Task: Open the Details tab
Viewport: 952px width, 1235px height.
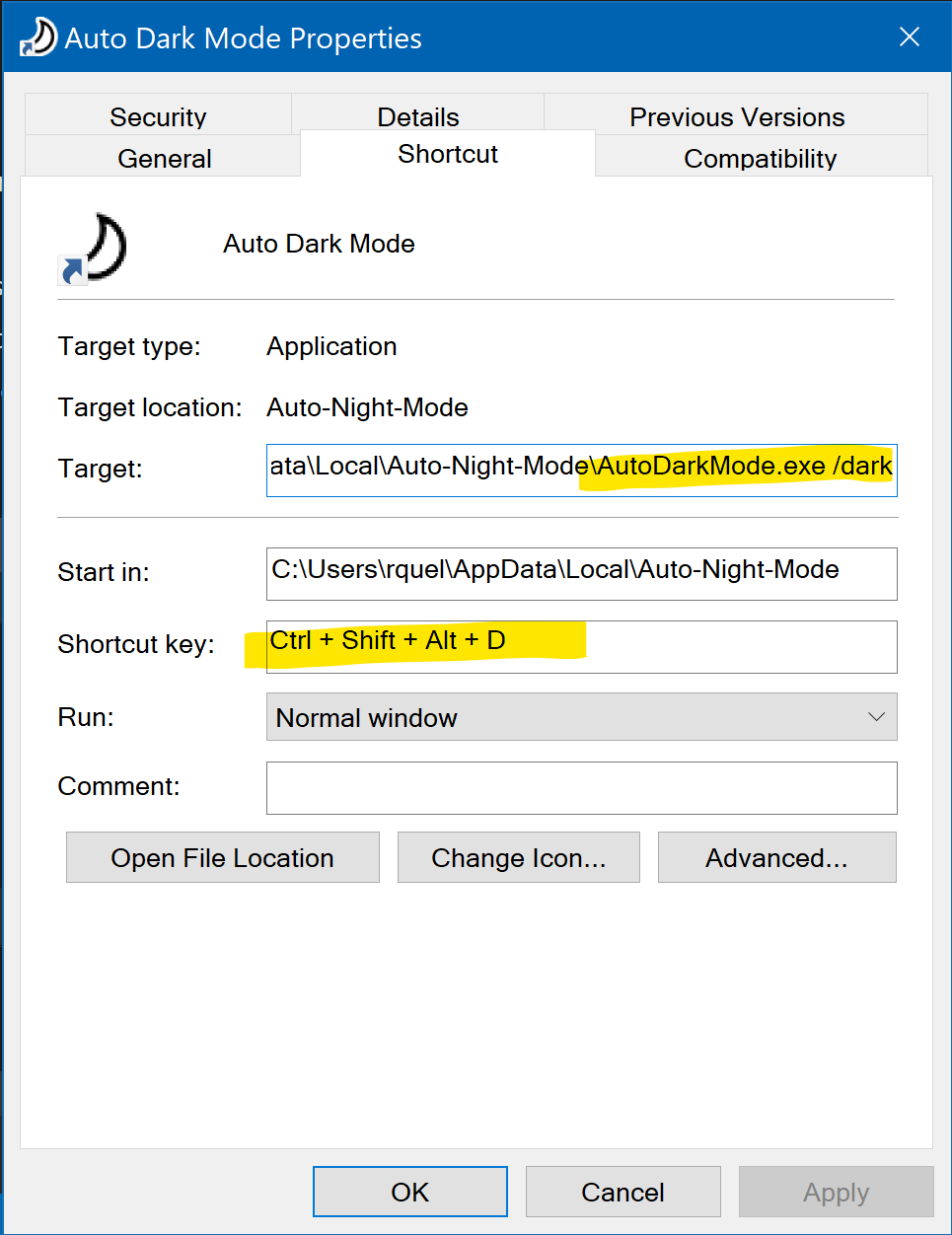Action: tap(417, 116)
